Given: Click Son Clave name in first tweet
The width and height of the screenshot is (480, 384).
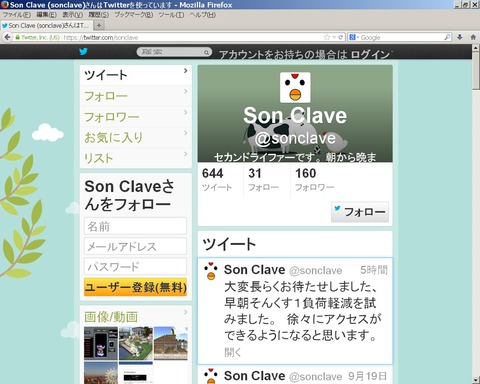Looking at the screenshot, I should 254,270.
